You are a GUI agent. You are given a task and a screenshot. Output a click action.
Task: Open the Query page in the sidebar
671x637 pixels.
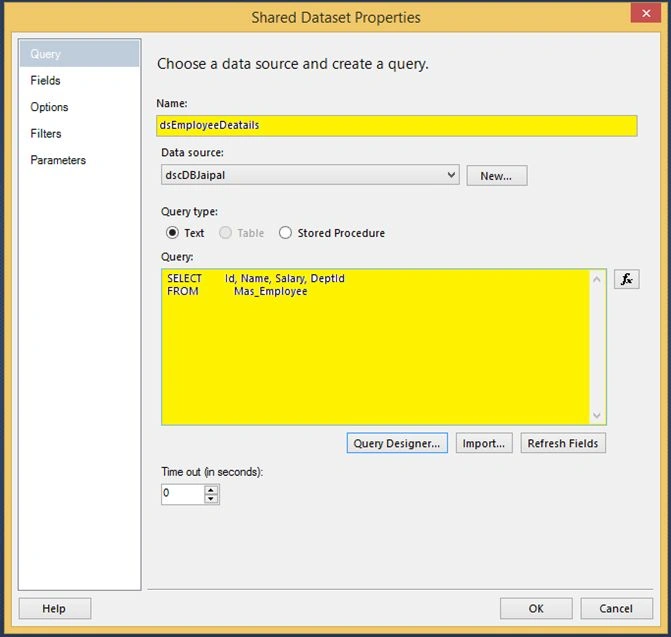click(80, 54)
